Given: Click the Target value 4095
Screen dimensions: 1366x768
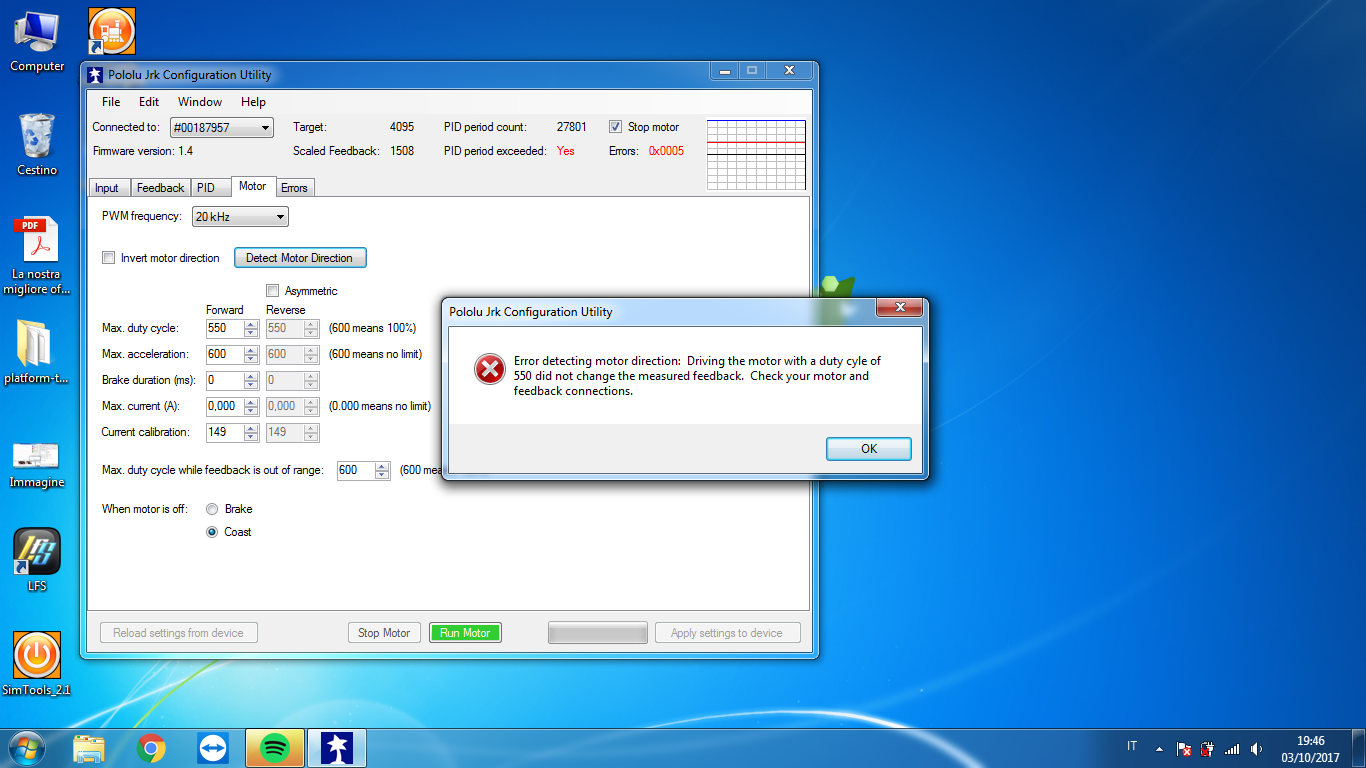Looking at the screenshot, I should tap(402, 128).
